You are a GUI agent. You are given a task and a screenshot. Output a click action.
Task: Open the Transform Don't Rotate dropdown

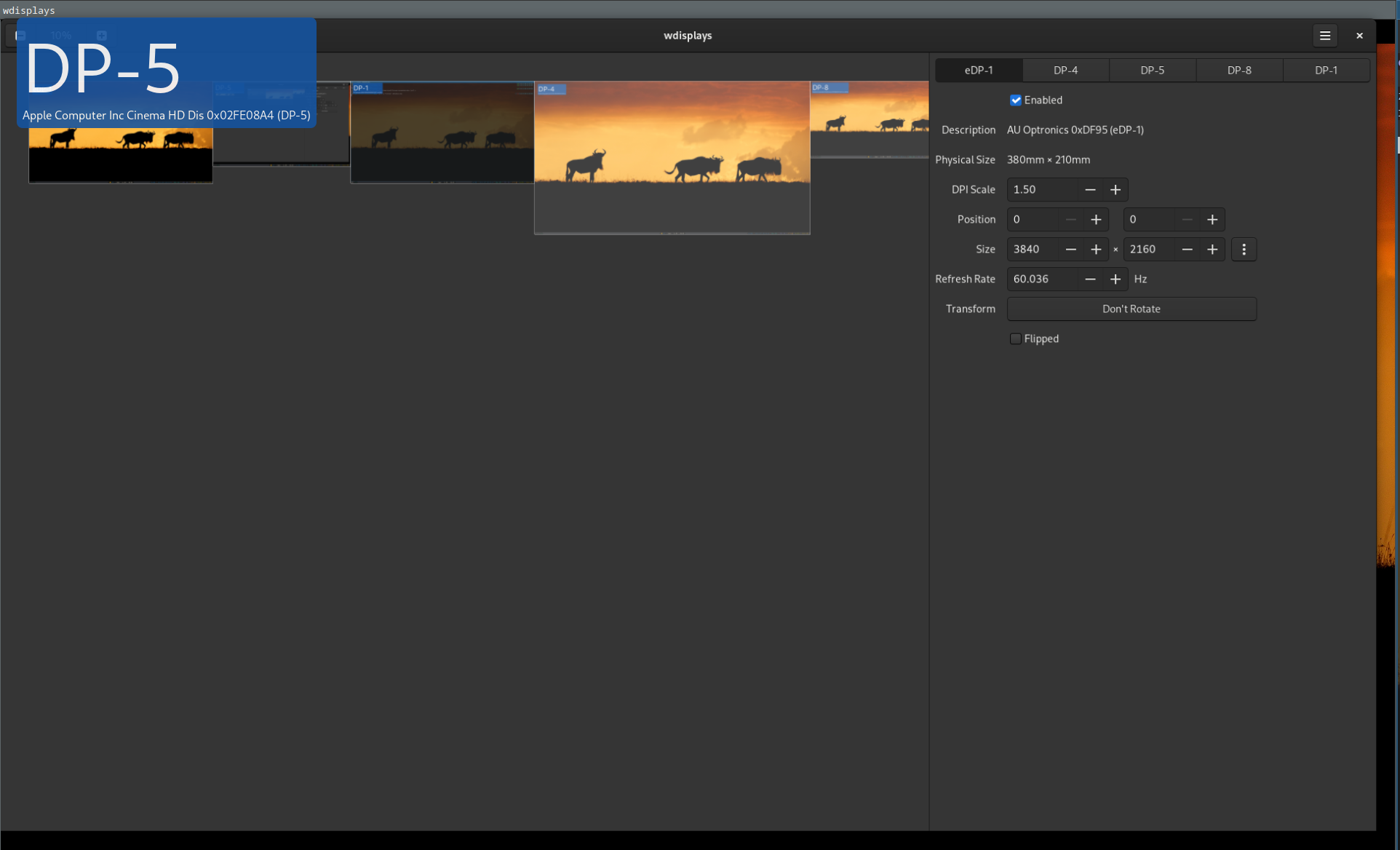tap(1131, 309)
